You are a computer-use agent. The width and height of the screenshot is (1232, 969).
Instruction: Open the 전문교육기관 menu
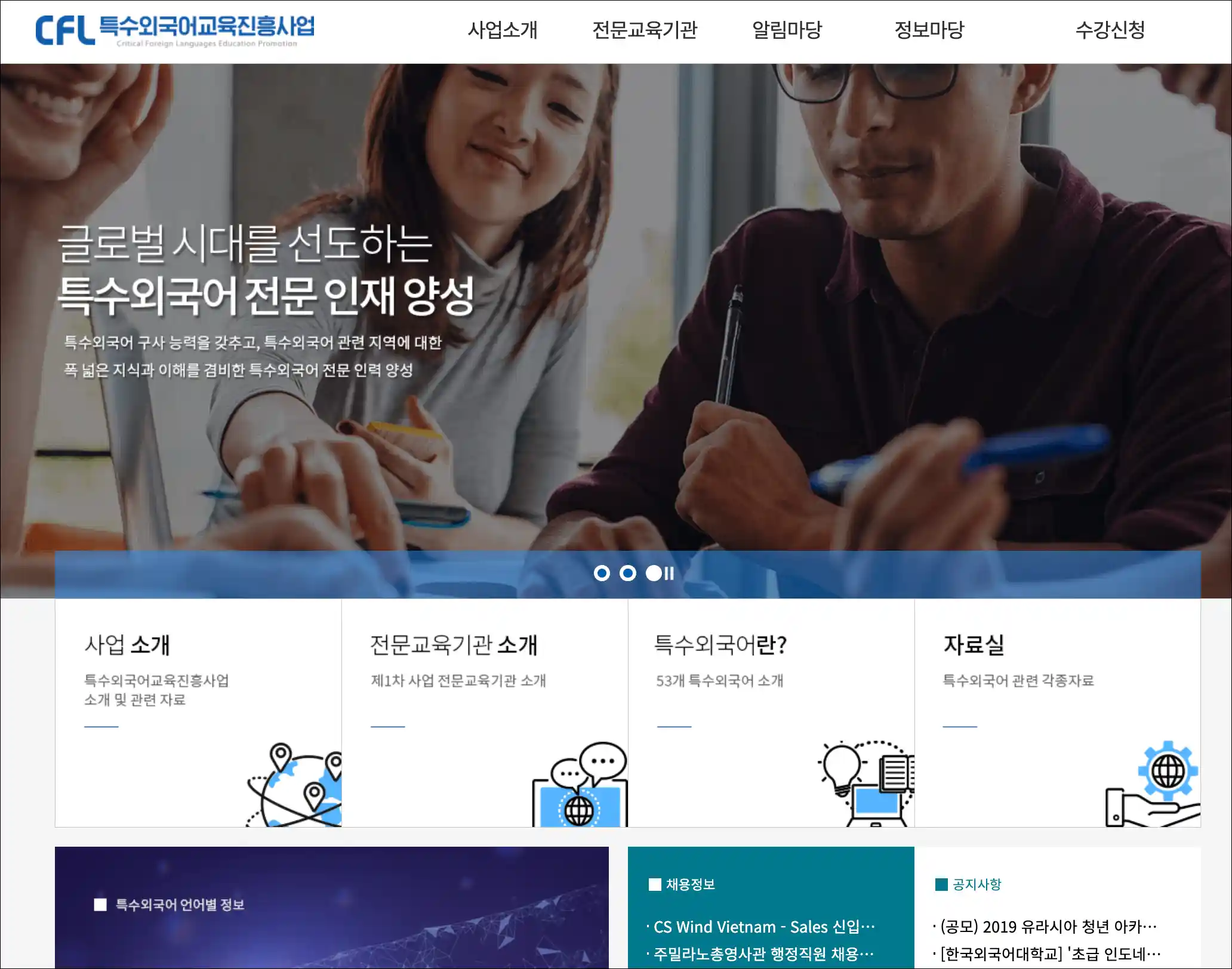645,30
